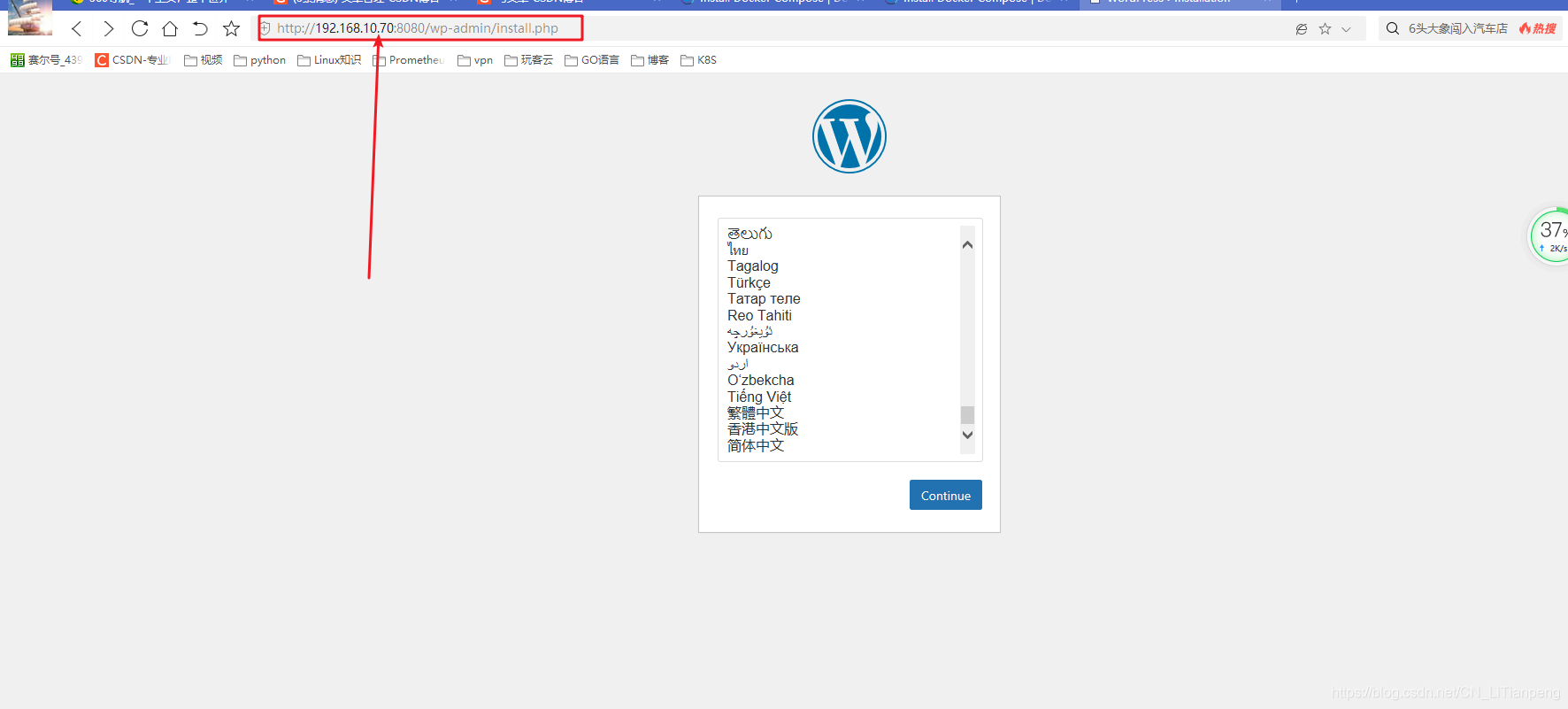1568x709 pixels.
Task: Open the 视频 bookmark folder
Action: pyautogui.click(x=204, y=60)
